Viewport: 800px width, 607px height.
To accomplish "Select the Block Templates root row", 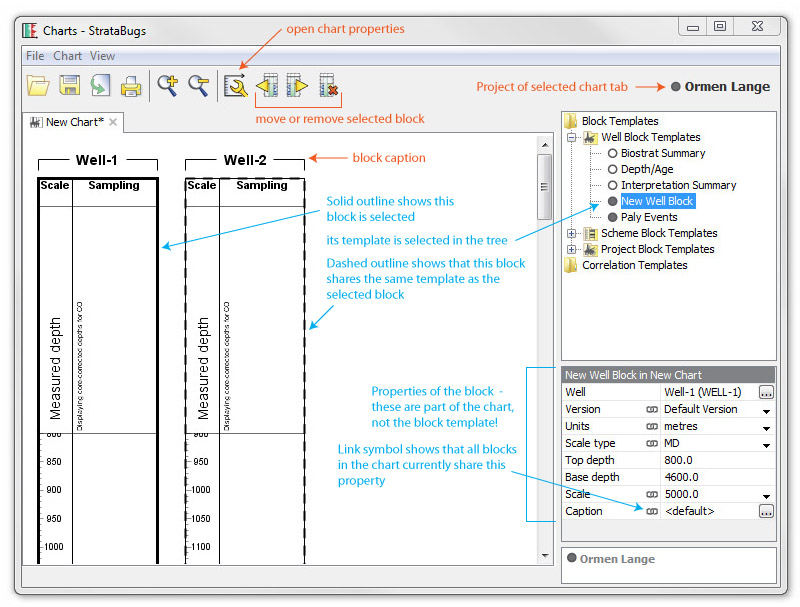I will click(x=620, y=121).
